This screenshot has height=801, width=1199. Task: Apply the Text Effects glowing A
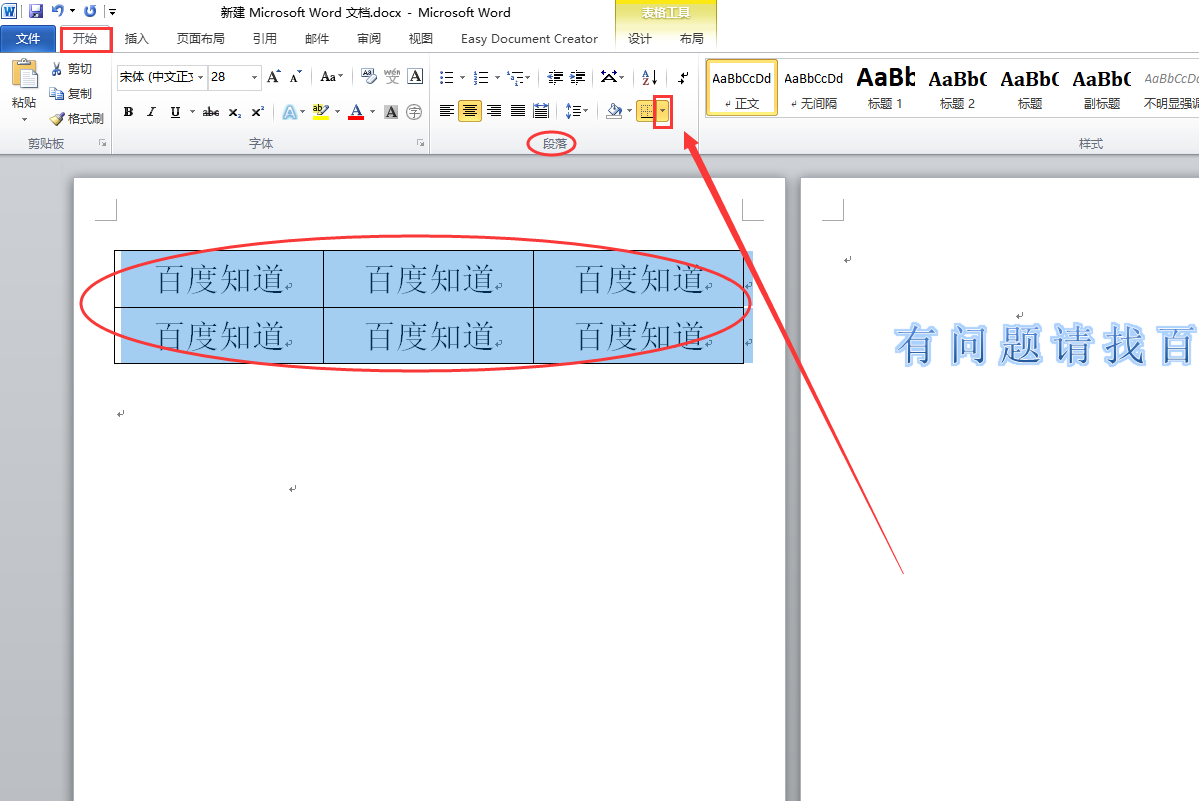click(289, 112)
